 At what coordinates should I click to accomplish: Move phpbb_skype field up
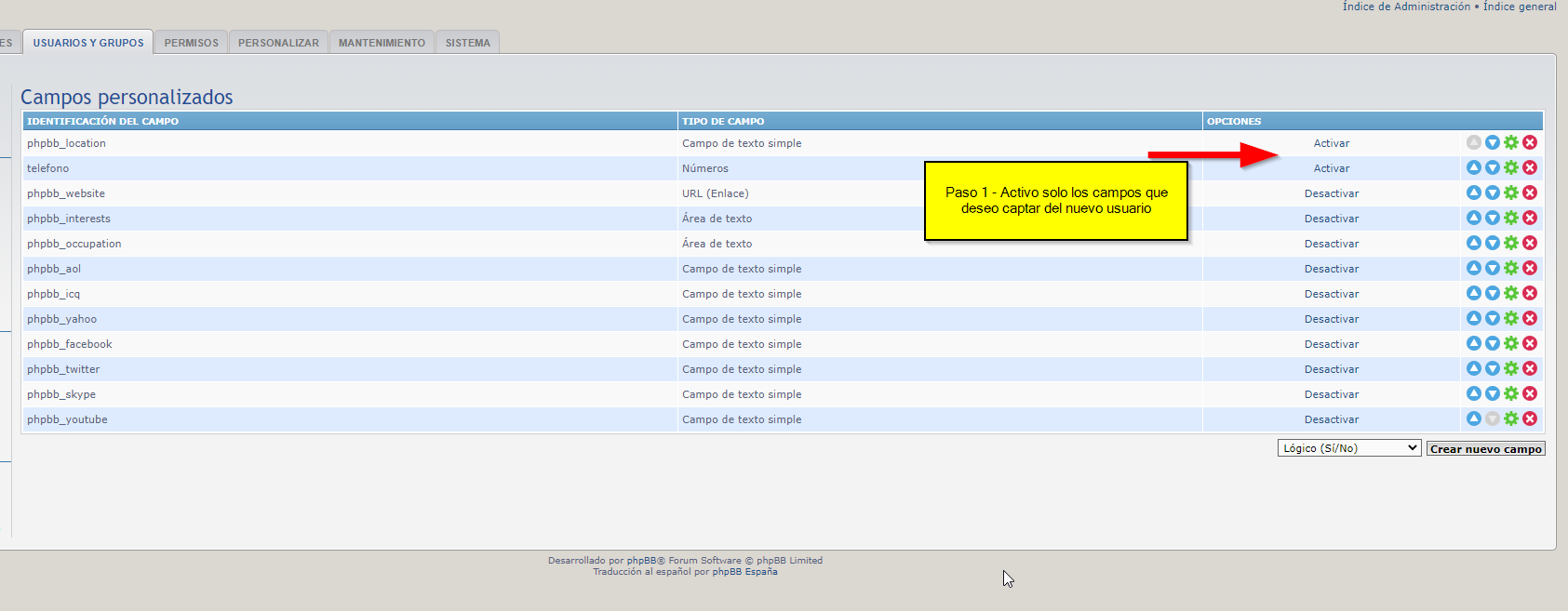tap(1473, 393)
